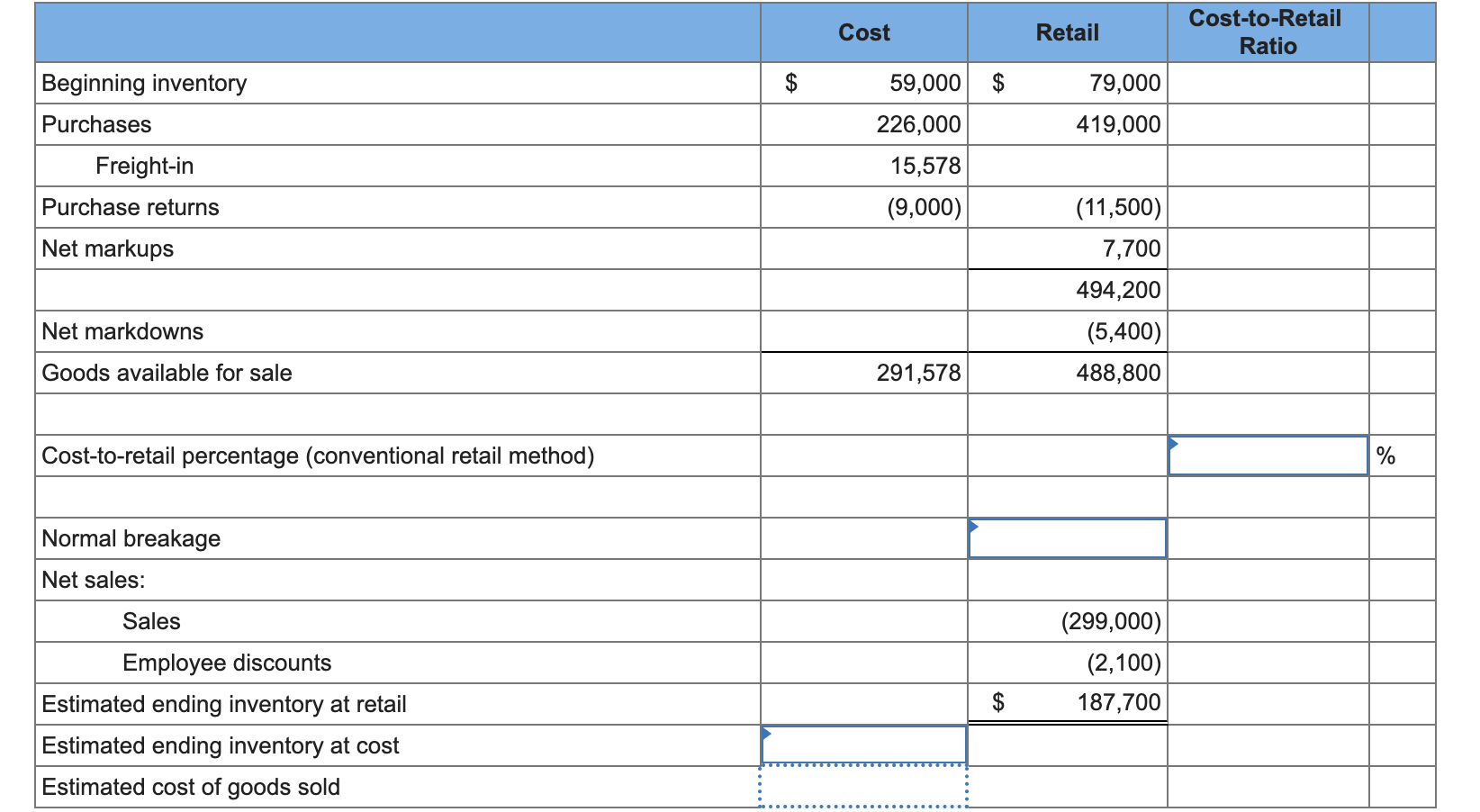Click the cost-to-retail percentage input field
1480x812 pixels.
[1268, 456]
